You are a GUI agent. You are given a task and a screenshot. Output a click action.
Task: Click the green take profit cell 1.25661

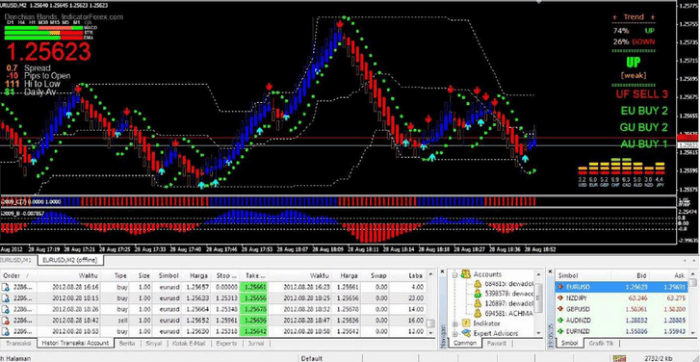point(254,287)
